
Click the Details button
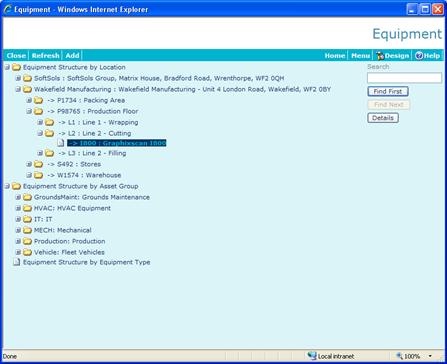pyautogui.click(x=383, y=118)
